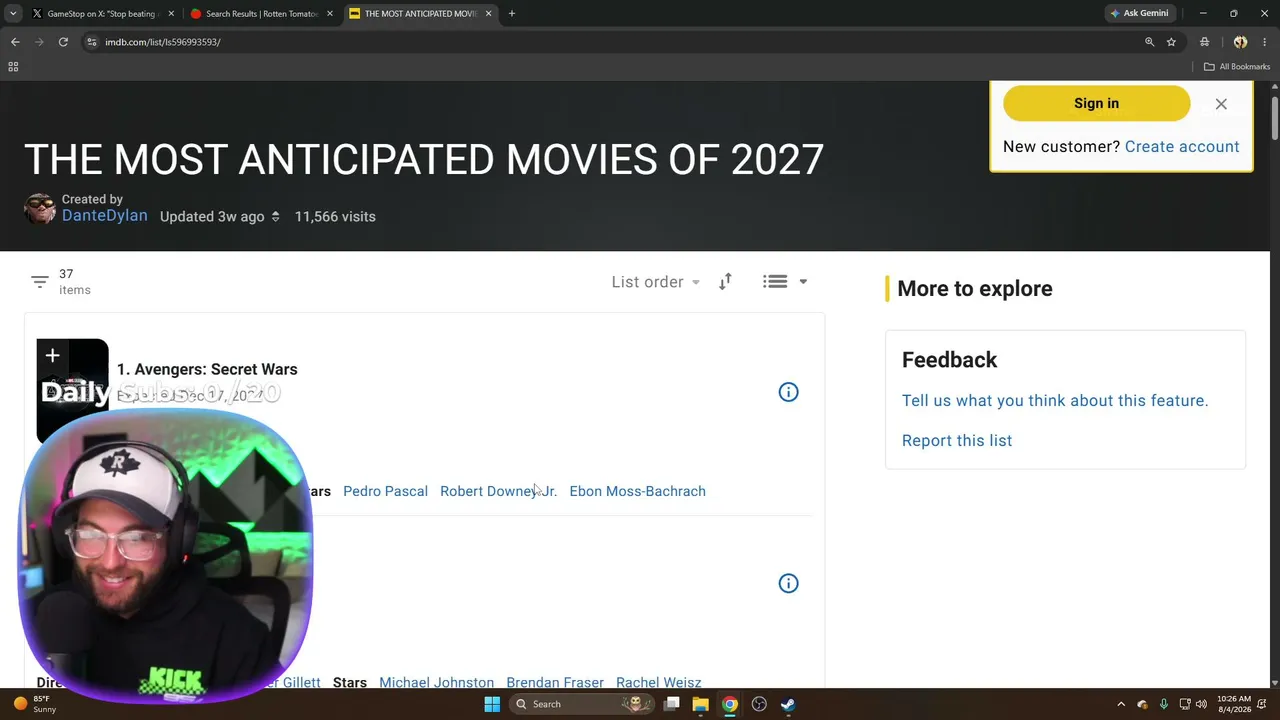Open the Create account link

(1182, 147)
